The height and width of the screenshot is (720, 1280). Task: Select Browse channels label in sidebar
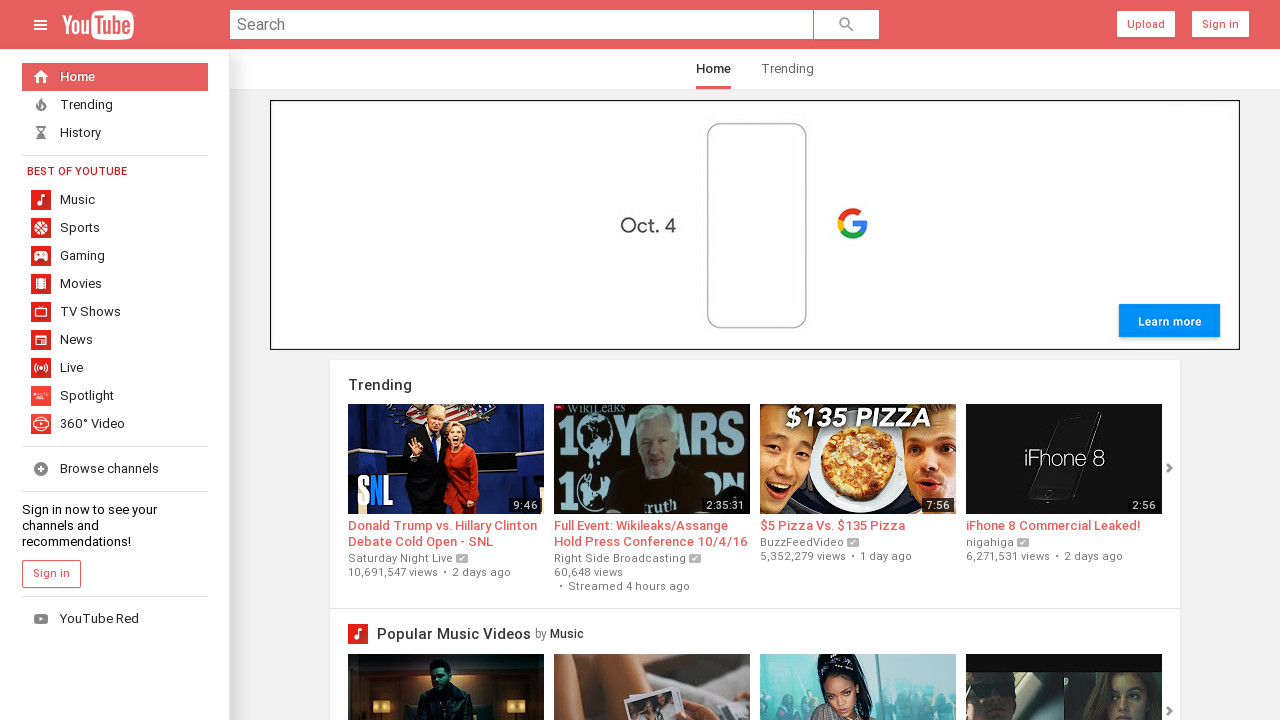point(109,469)
